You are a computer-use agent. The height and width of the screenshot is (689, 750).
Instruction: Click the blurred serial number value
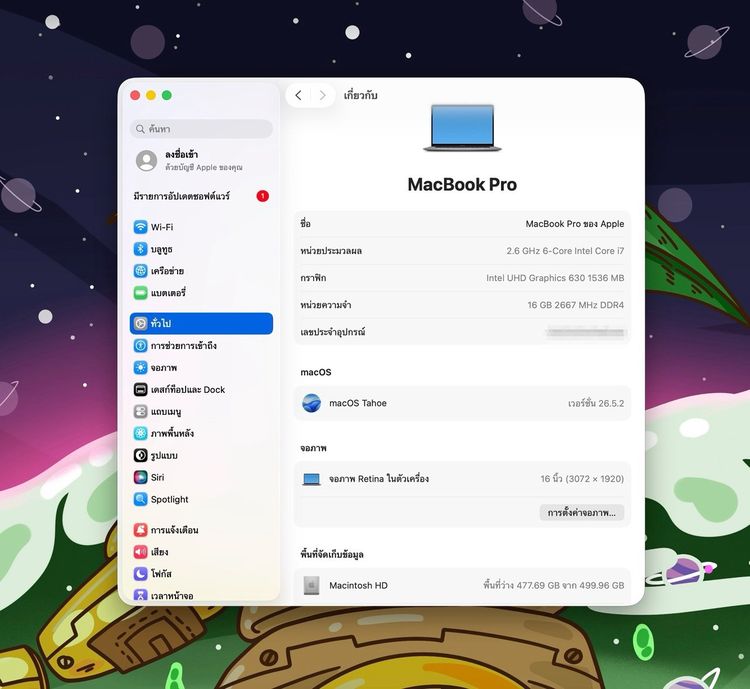tap(586, 332)
